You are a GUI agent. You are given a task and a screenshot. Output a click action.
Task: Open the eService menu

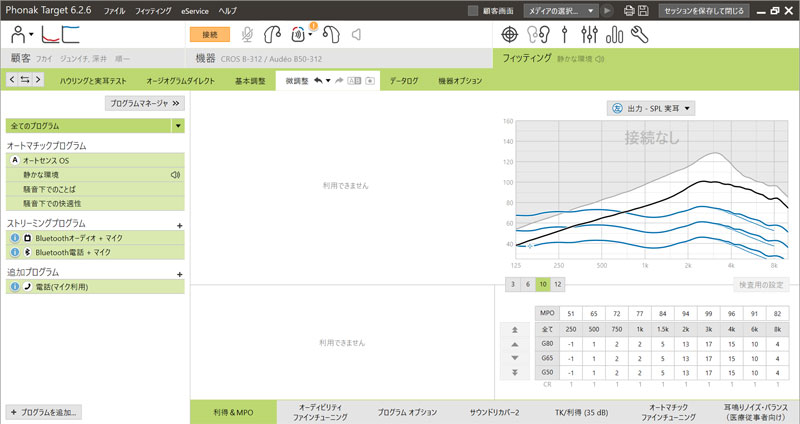pos(195,11)
